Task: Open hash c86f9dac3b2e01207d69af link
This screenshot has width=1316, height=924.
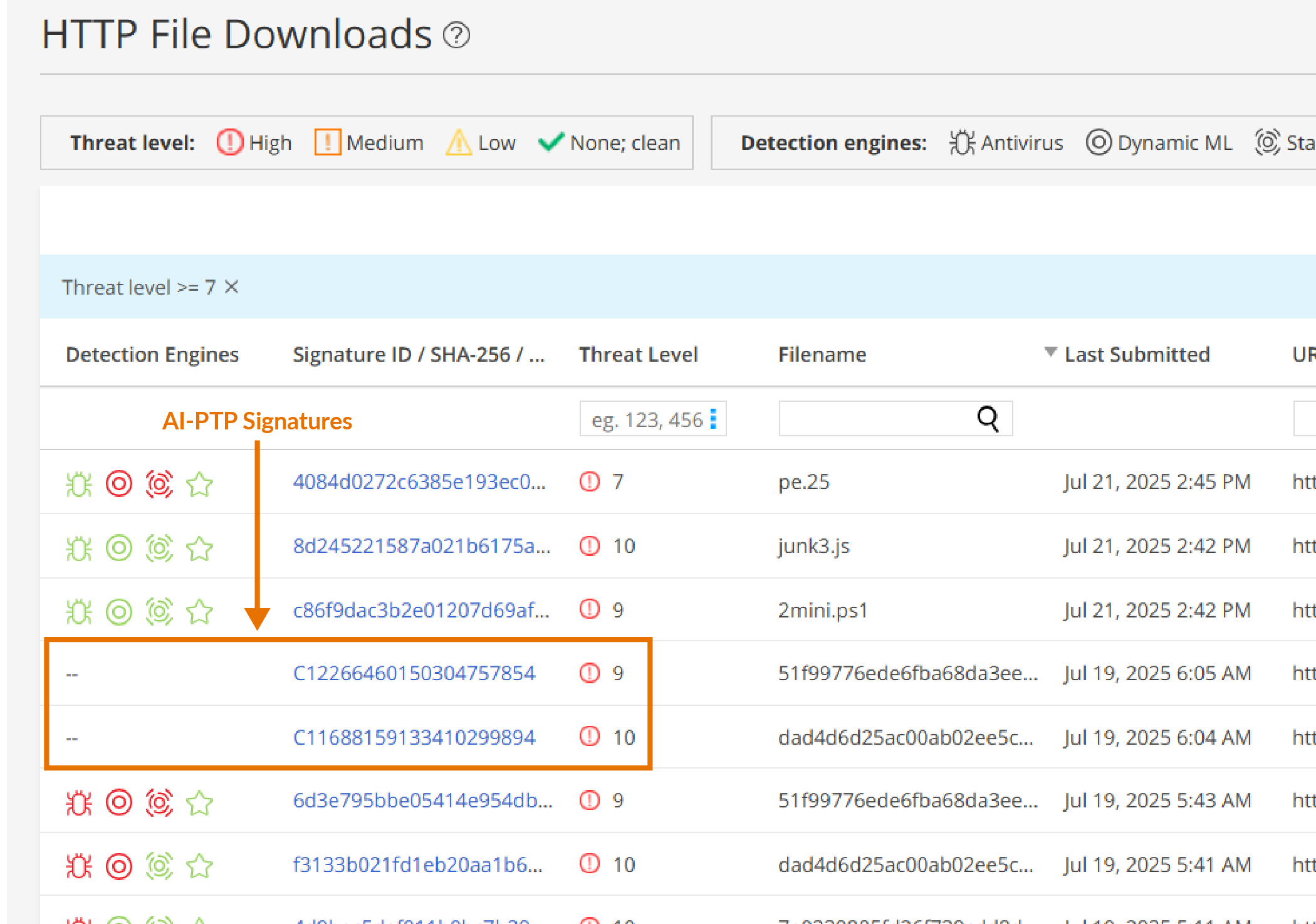Action: tap(421, 610)
